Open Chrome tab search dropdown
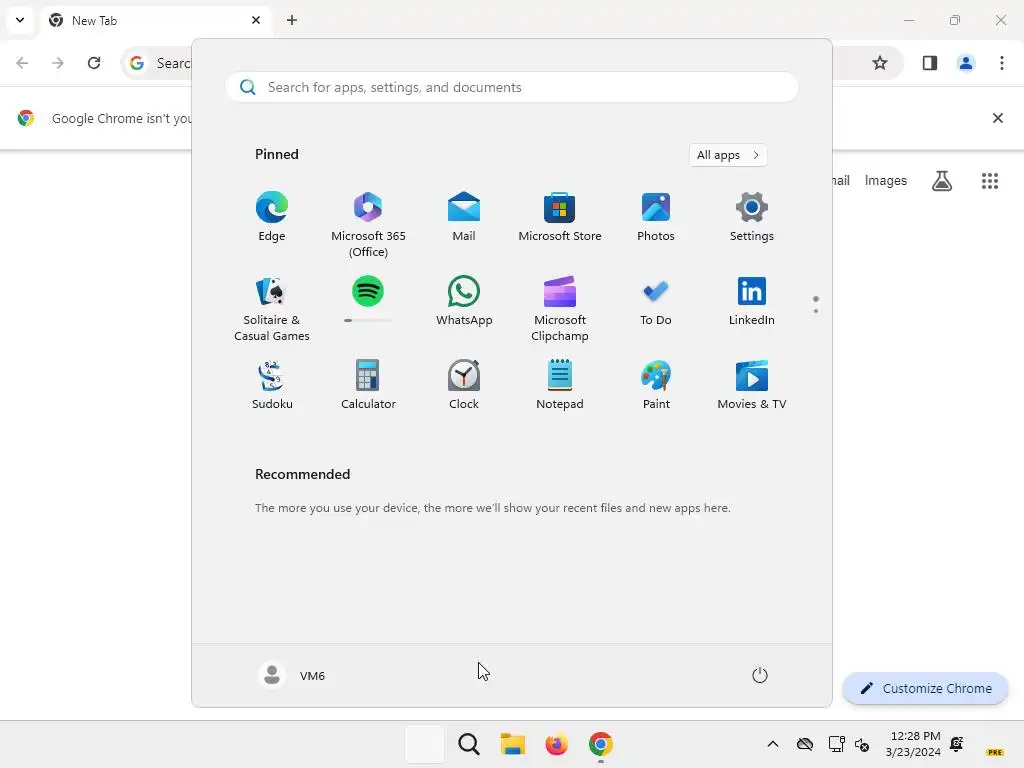Viewport: 1024px width, 768px height. 20,20
